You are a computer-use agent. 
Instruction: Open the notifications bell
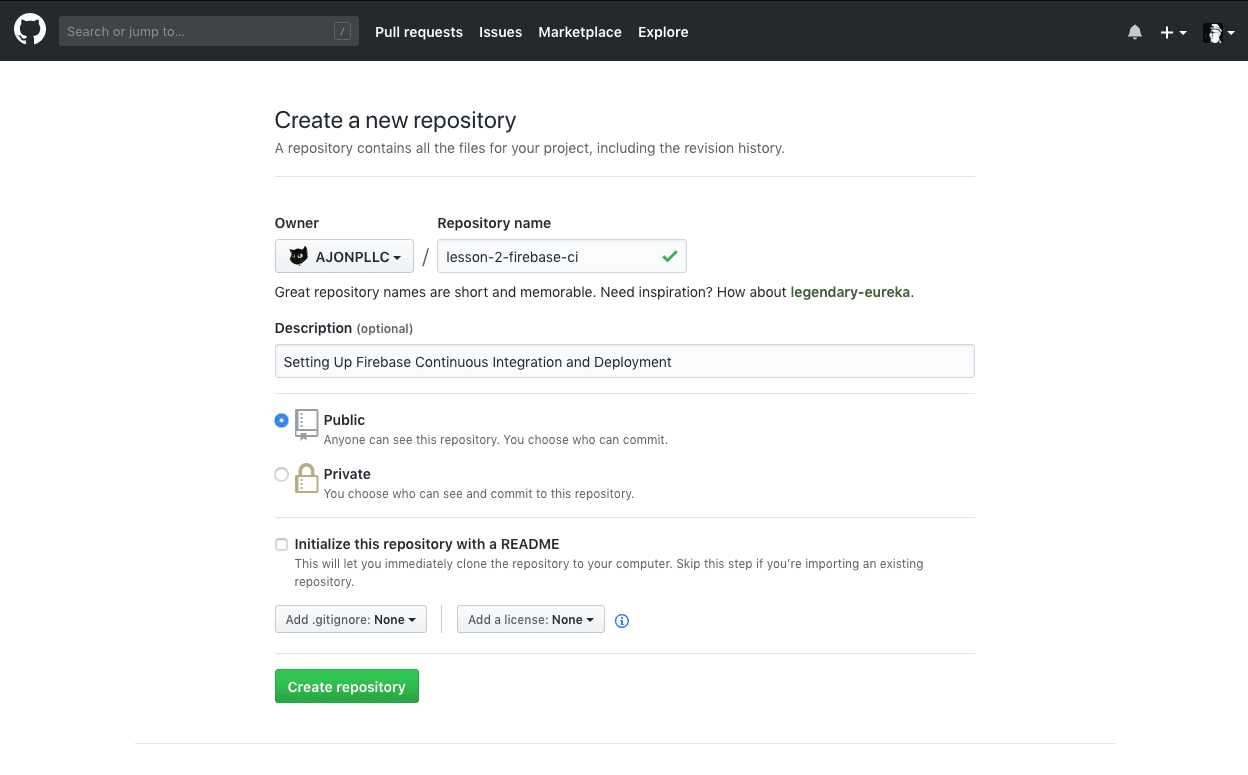point(1135,32)
